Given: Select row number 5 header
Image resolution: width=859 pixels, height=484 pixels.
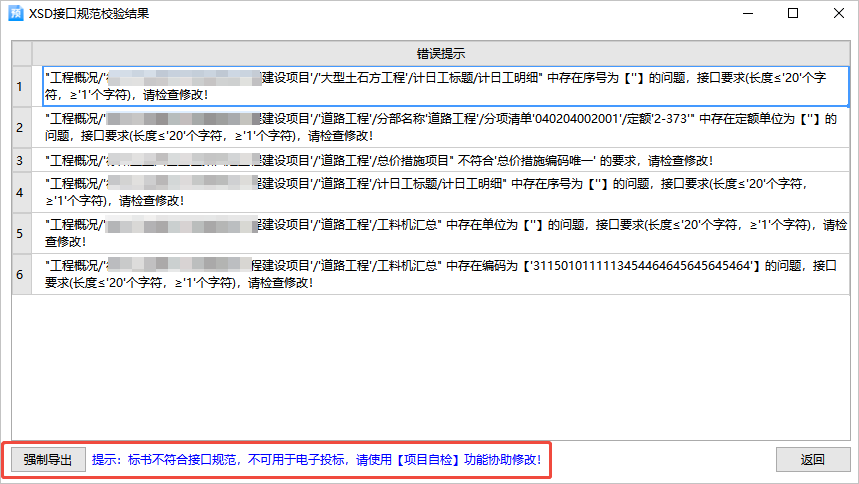Looking at the screenshot, I should coord(21,233).
